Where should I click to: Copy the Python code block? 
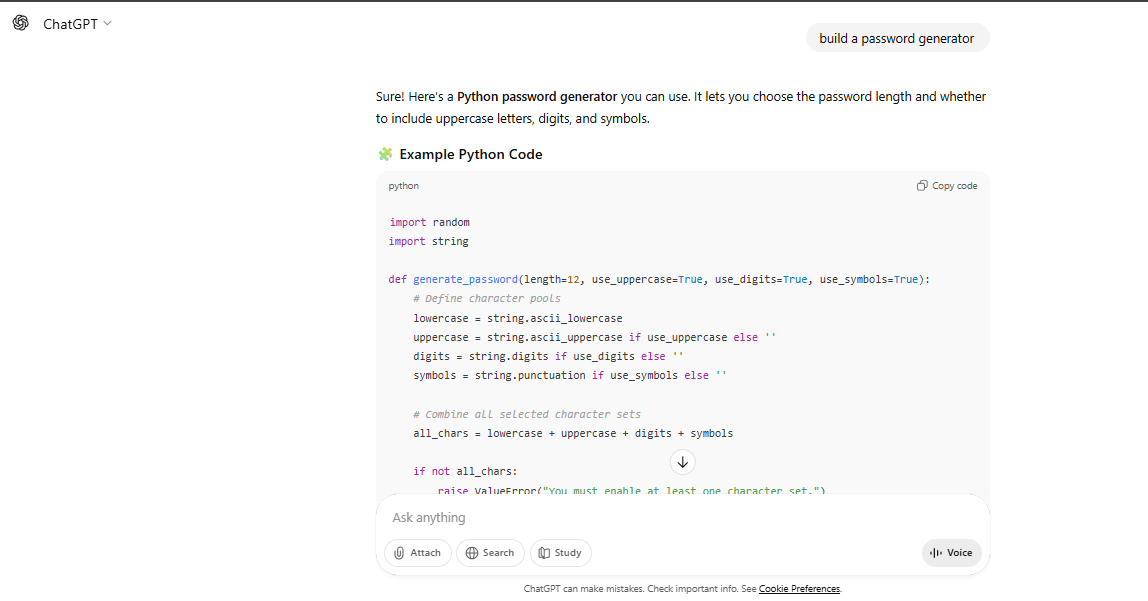click(x=947, y=186)
